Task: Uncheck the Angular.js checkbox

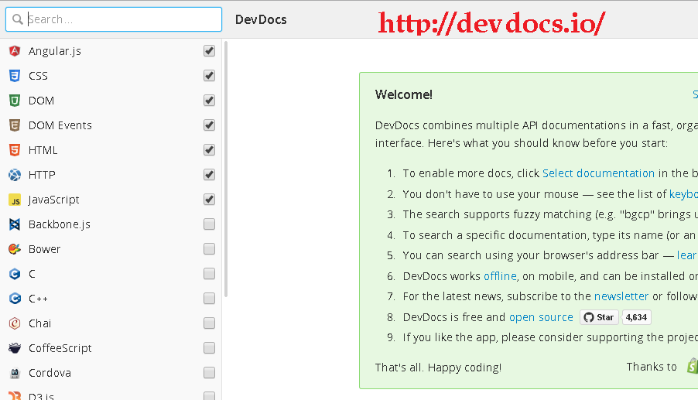Action: (x=209, y=51)
